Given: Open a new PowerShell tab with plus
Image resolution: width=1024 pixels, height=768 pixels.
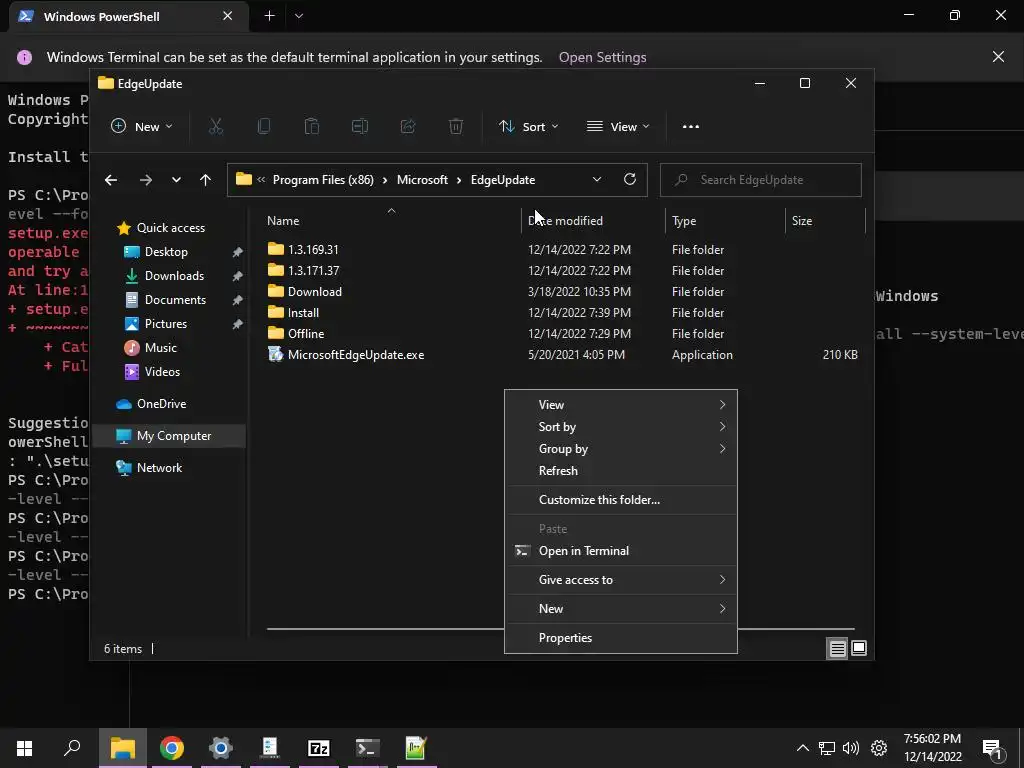Looking at the screenshot, I should click(269, 16).
